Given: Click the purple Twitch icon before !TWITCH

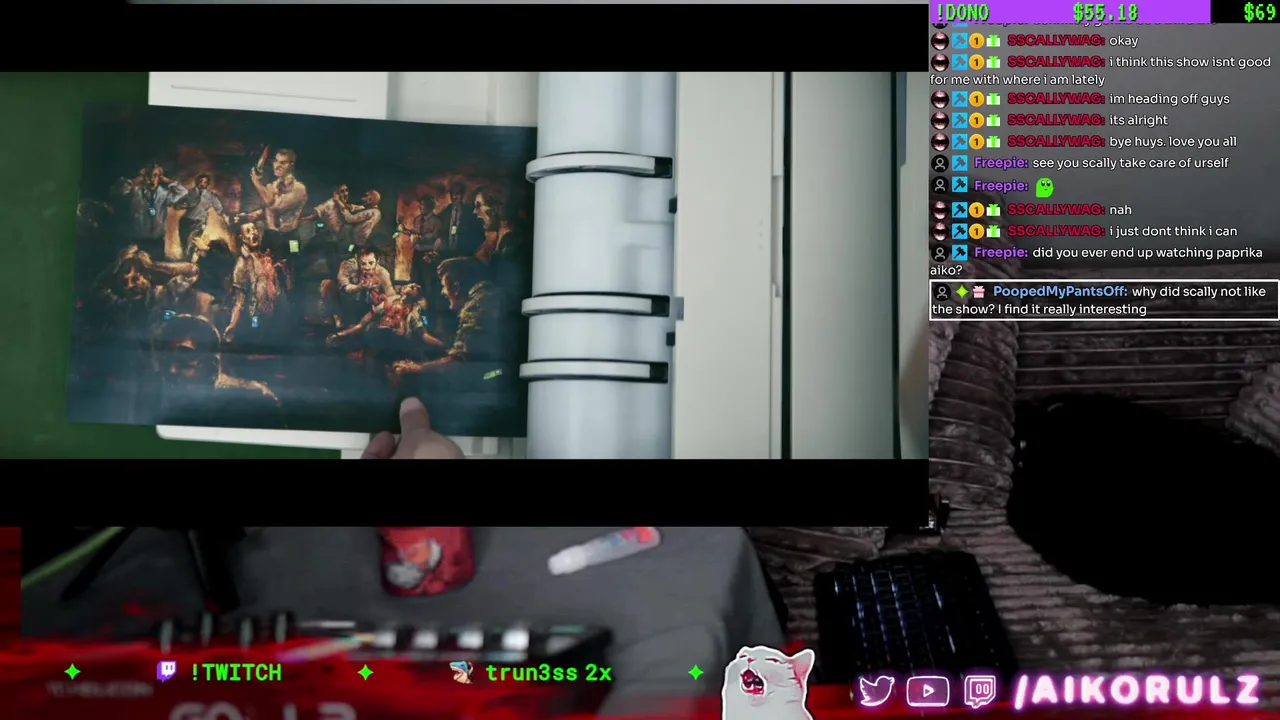Looking at the screenshot, I should click(167, 671).
